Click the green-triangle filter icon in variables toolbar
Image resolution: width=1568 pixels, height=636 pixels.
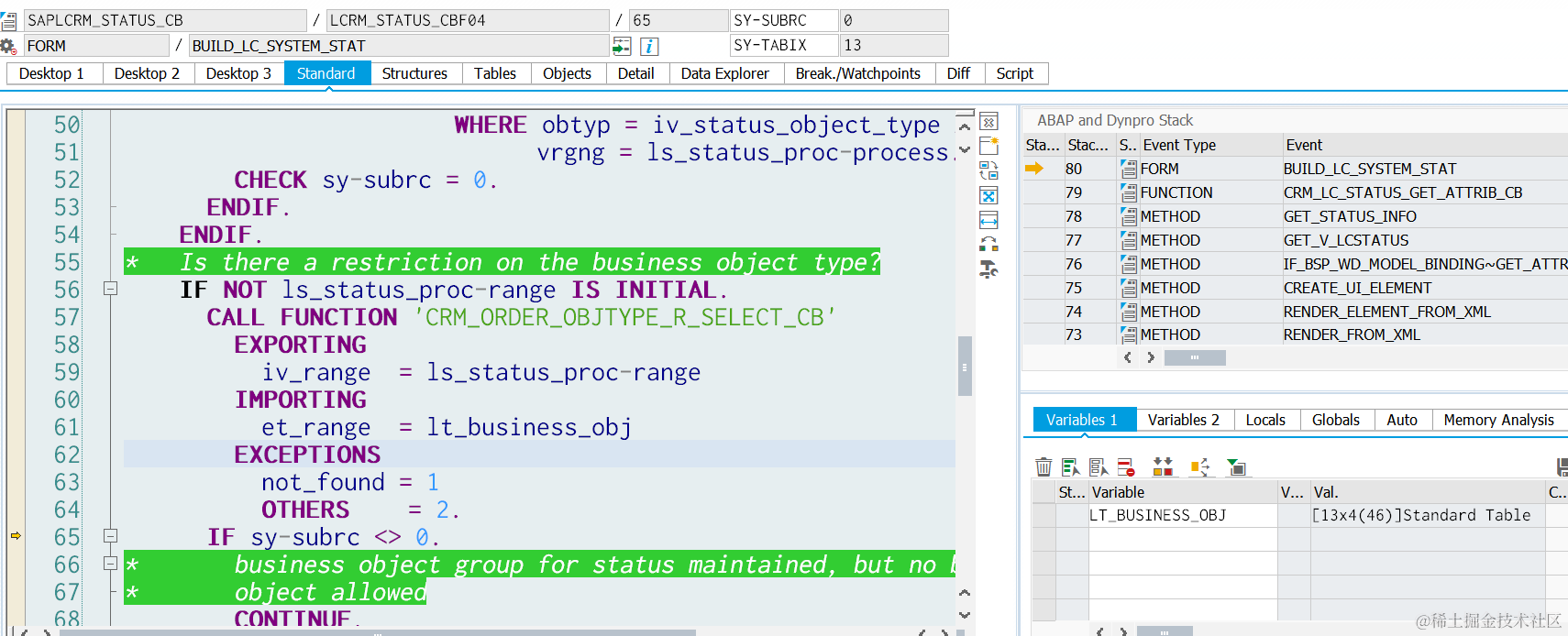(x=1236, y=467)
